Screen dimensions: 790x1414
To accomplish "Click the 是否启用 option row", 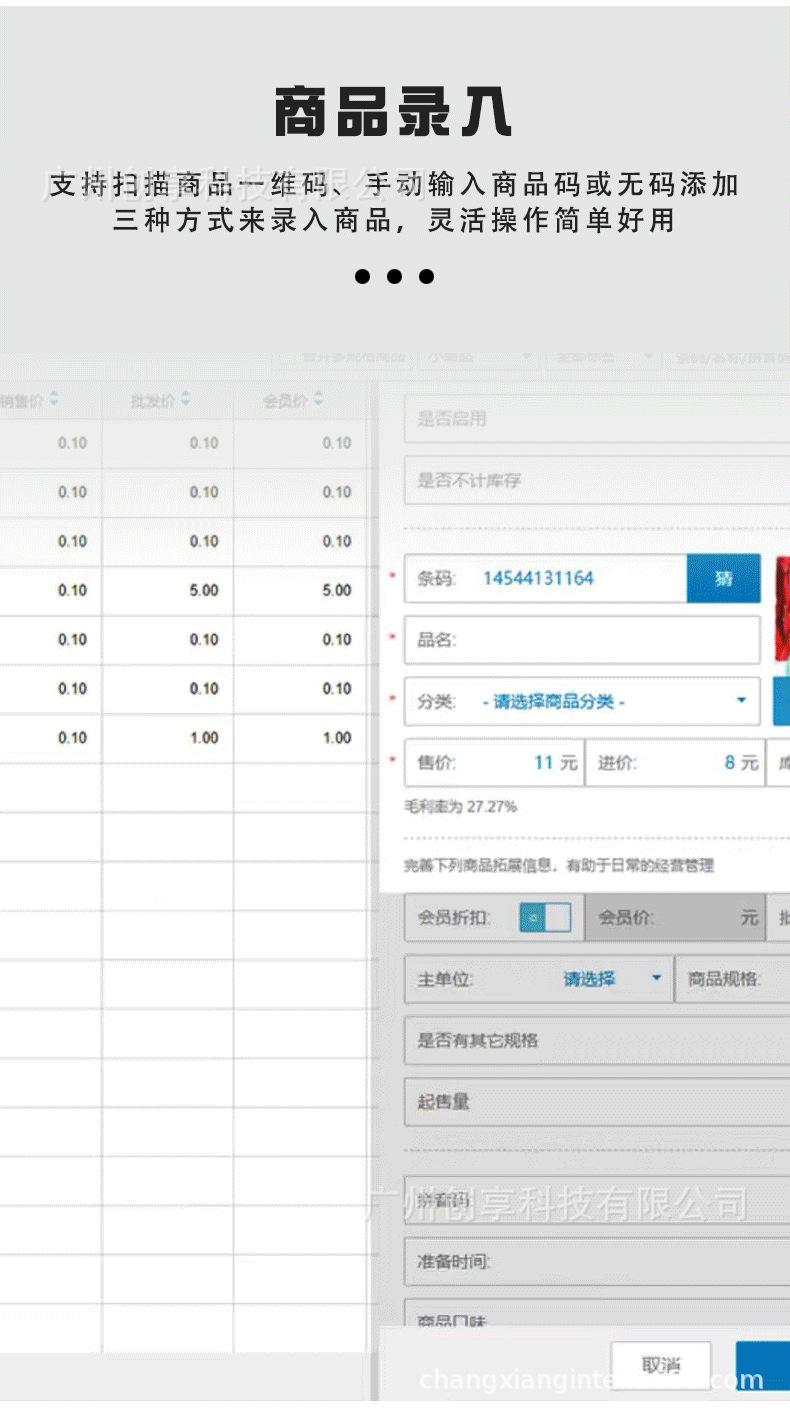I will 596,420.
